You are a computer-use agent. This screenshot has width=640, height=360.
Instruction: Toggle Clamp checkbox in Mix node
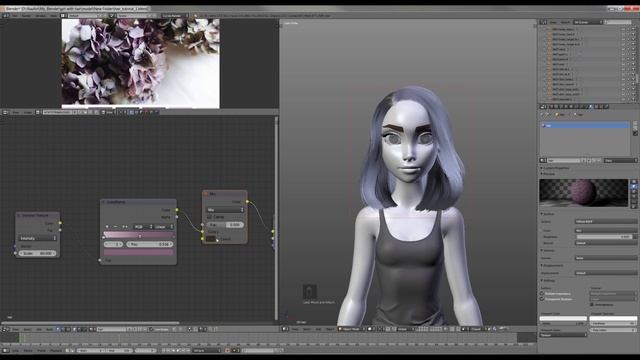coord(209,217)
